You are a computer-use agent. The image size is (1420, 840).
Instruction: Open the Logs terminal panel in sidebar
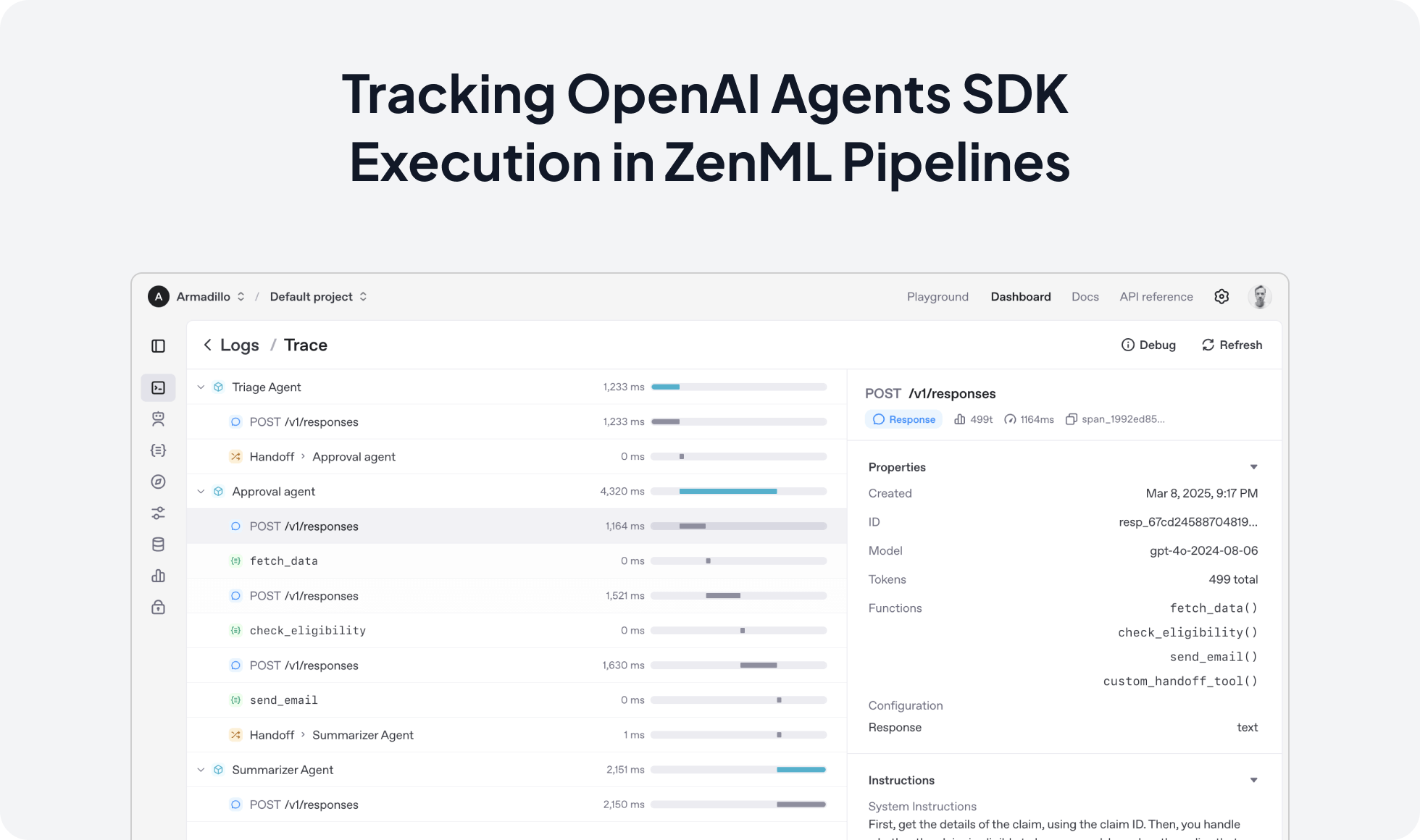(x=158, y=387)
